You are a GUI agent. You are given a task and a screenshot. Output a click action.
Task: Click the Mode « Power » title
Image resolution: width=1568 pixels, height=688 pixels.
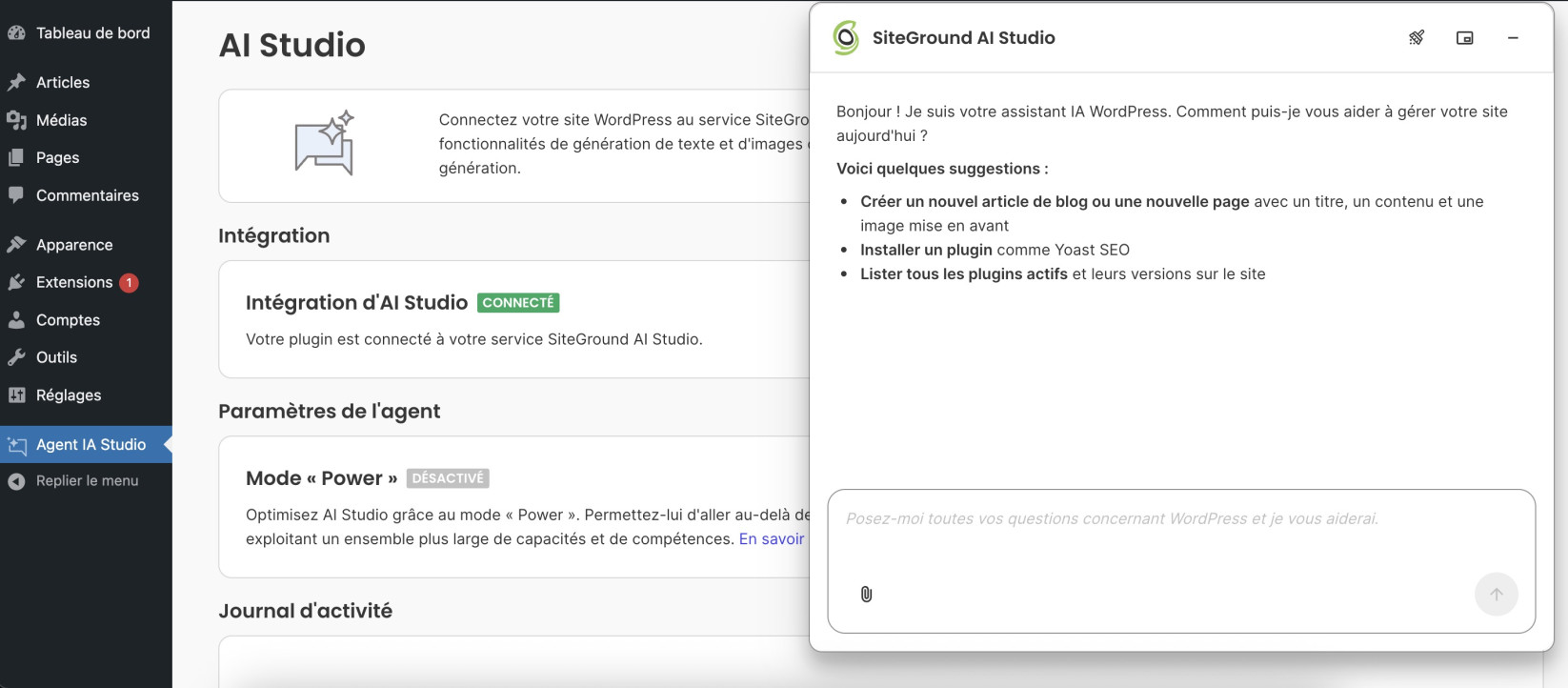point(321,478)
